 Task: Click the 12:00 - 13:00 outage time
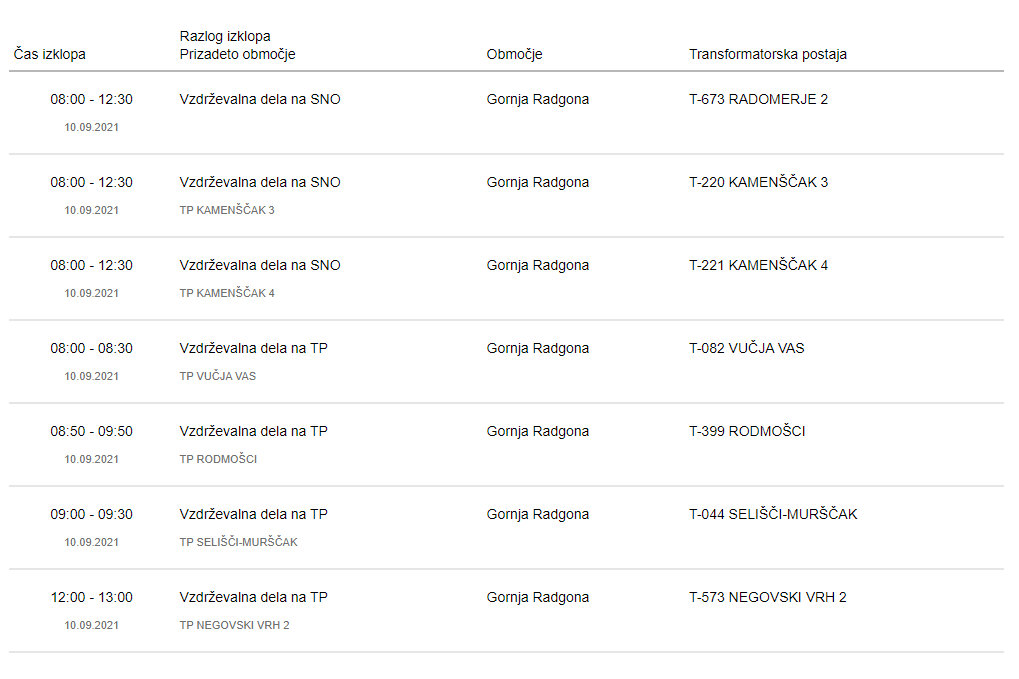click(92, 597)
